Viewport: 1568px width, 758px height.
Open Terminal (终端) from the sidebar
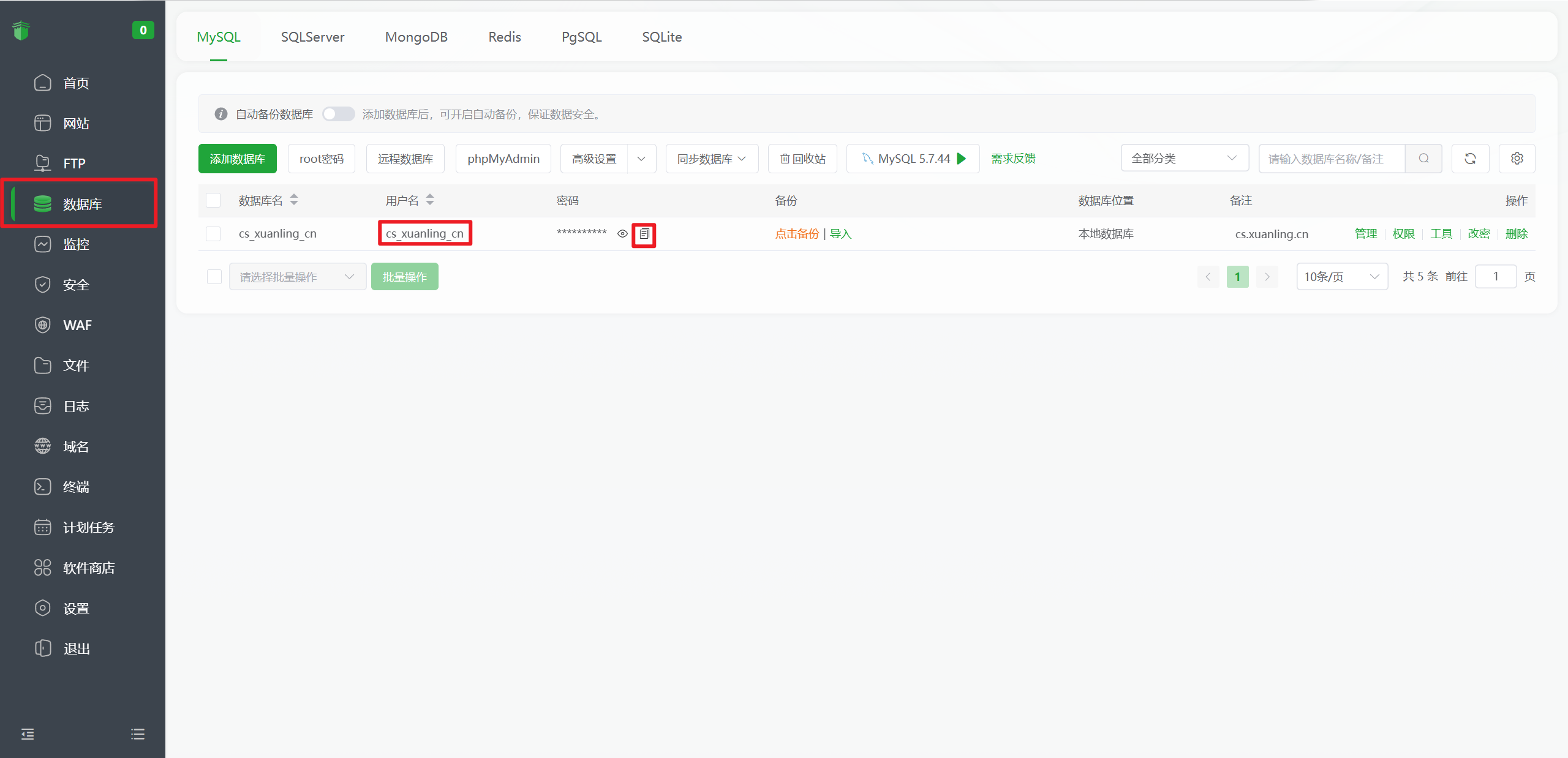click(x=76, y=487)
